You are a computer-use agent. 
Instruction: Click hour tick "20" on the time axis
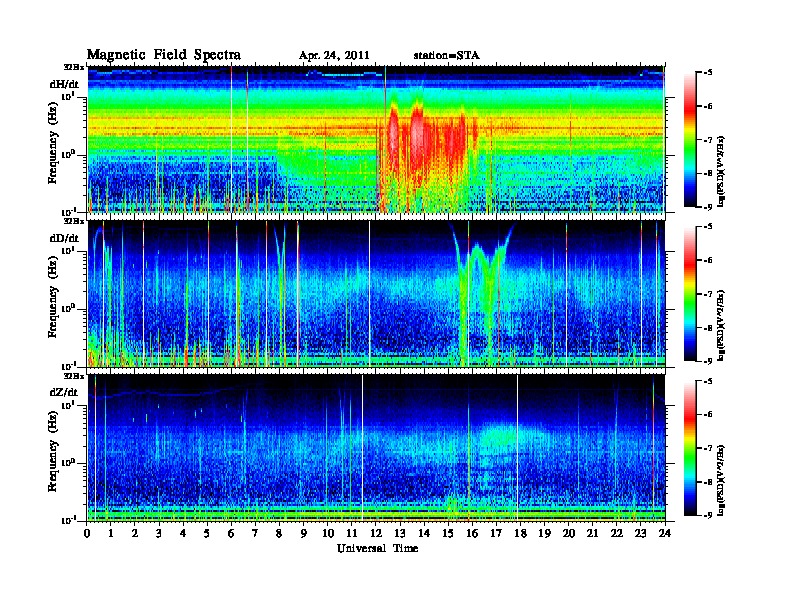[569, 533]
